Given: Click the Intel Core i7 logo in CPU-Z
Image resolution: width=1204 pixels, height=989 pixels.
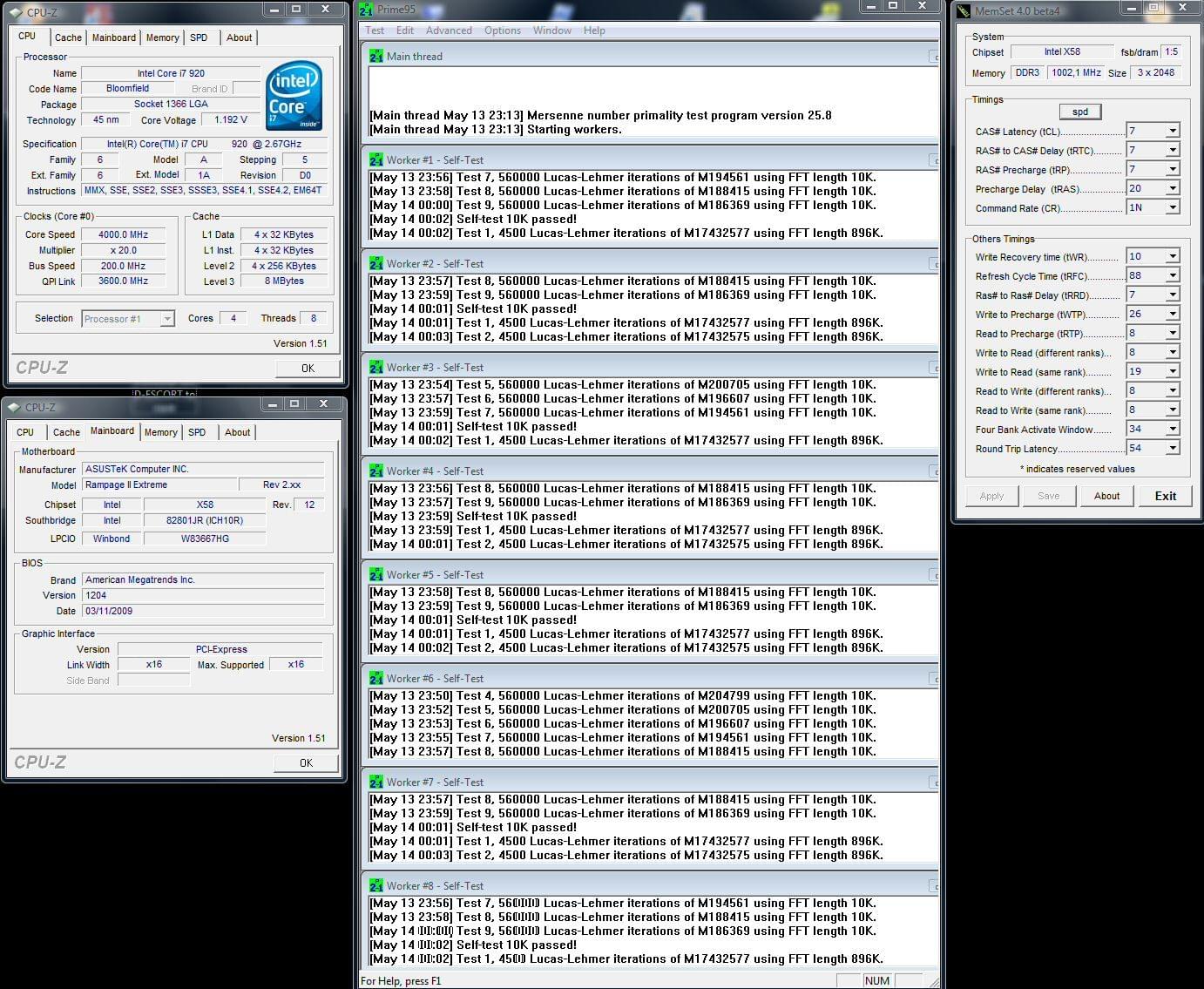Looking at the screenshot, I should 294,95.
